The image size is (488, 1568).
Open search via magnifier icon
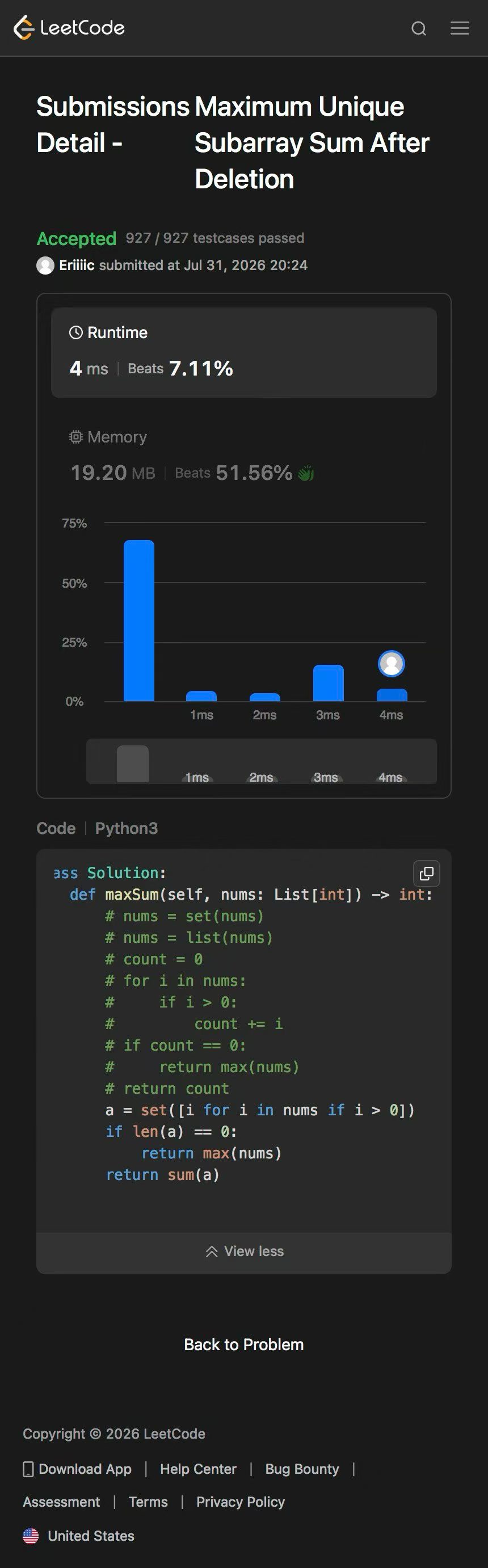click(419, 28)
